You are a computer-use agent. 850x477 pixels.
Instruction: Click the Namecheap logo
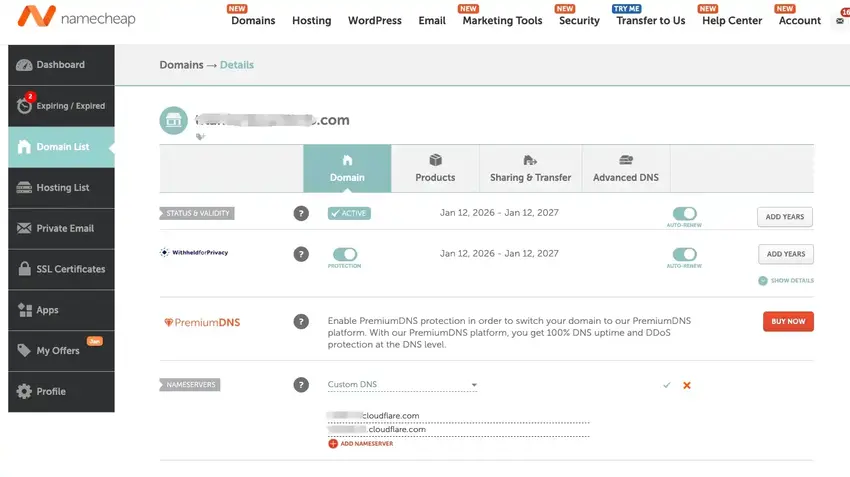(x=76, y=17)
